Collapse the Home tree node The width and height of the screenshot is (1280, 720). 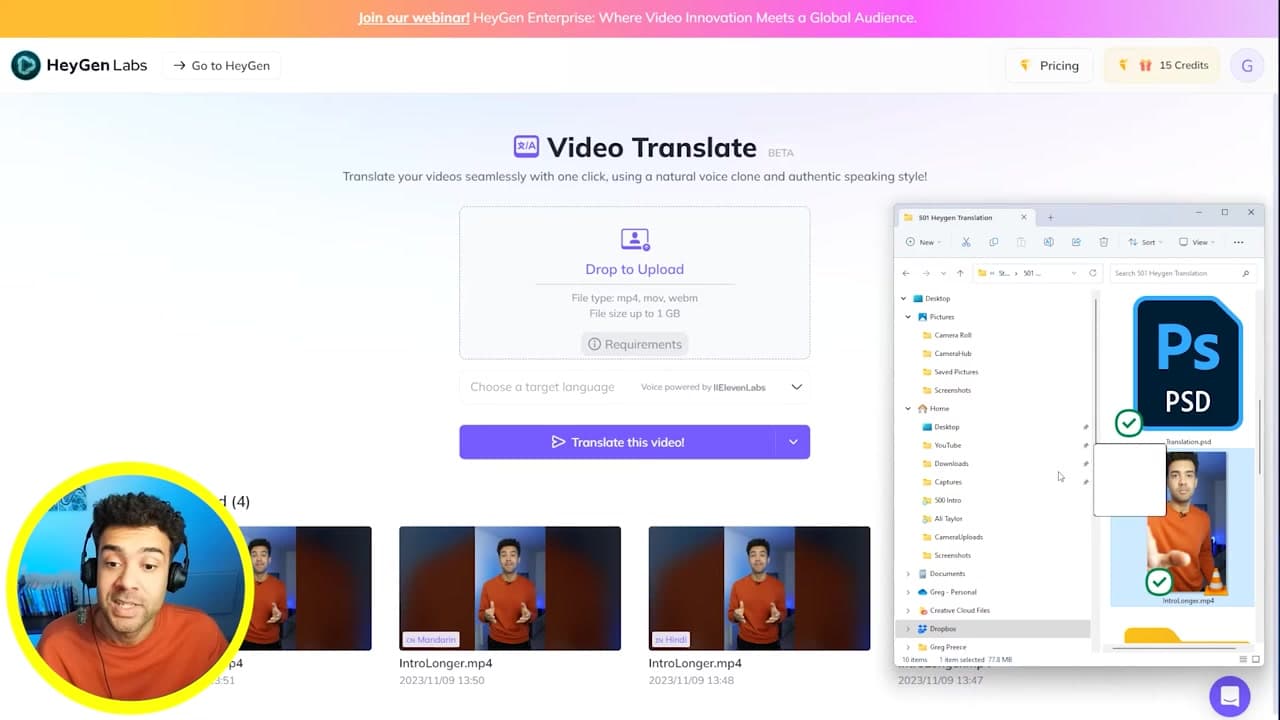[908, 408]
